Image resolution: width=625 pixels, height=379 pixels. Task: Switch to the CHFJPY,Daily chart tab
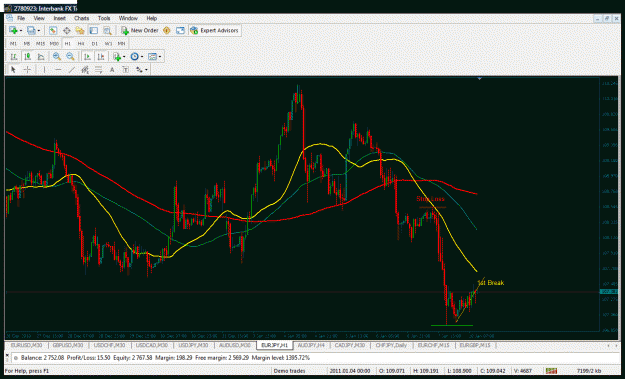tap(391, 345)
